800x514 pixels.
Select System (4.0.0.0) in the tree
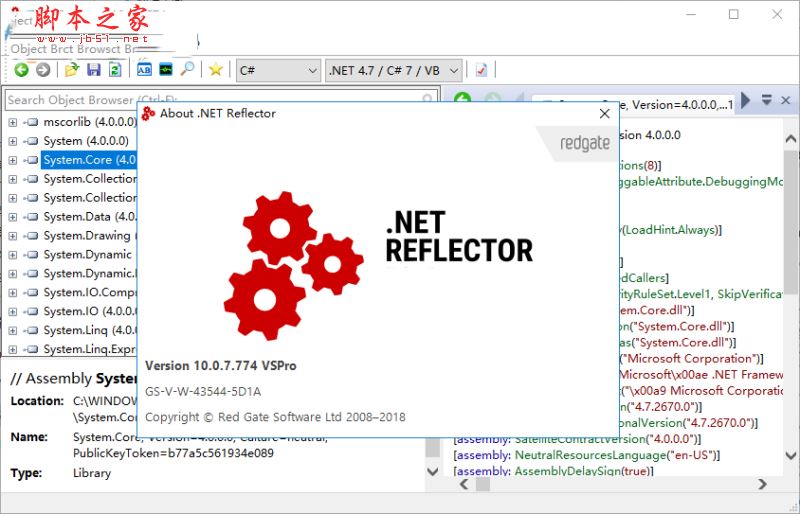86,141
